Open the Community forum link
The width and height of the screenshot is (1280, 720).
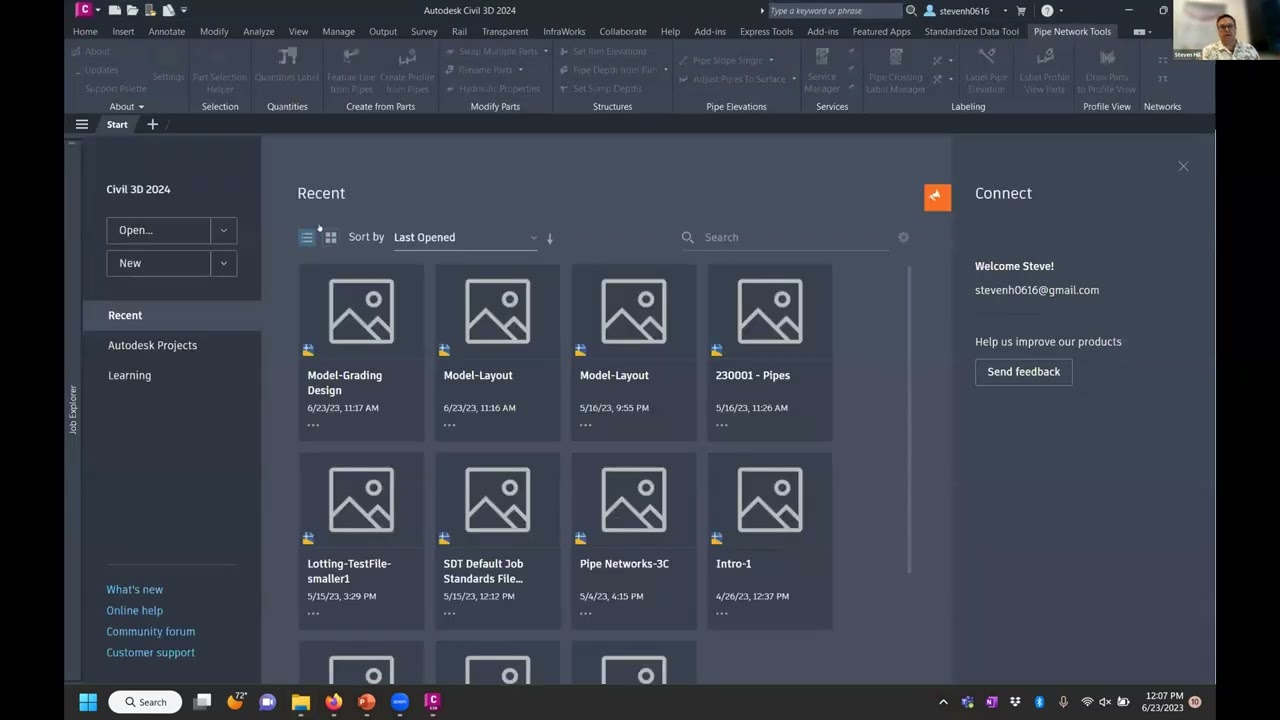coord(151,631)
